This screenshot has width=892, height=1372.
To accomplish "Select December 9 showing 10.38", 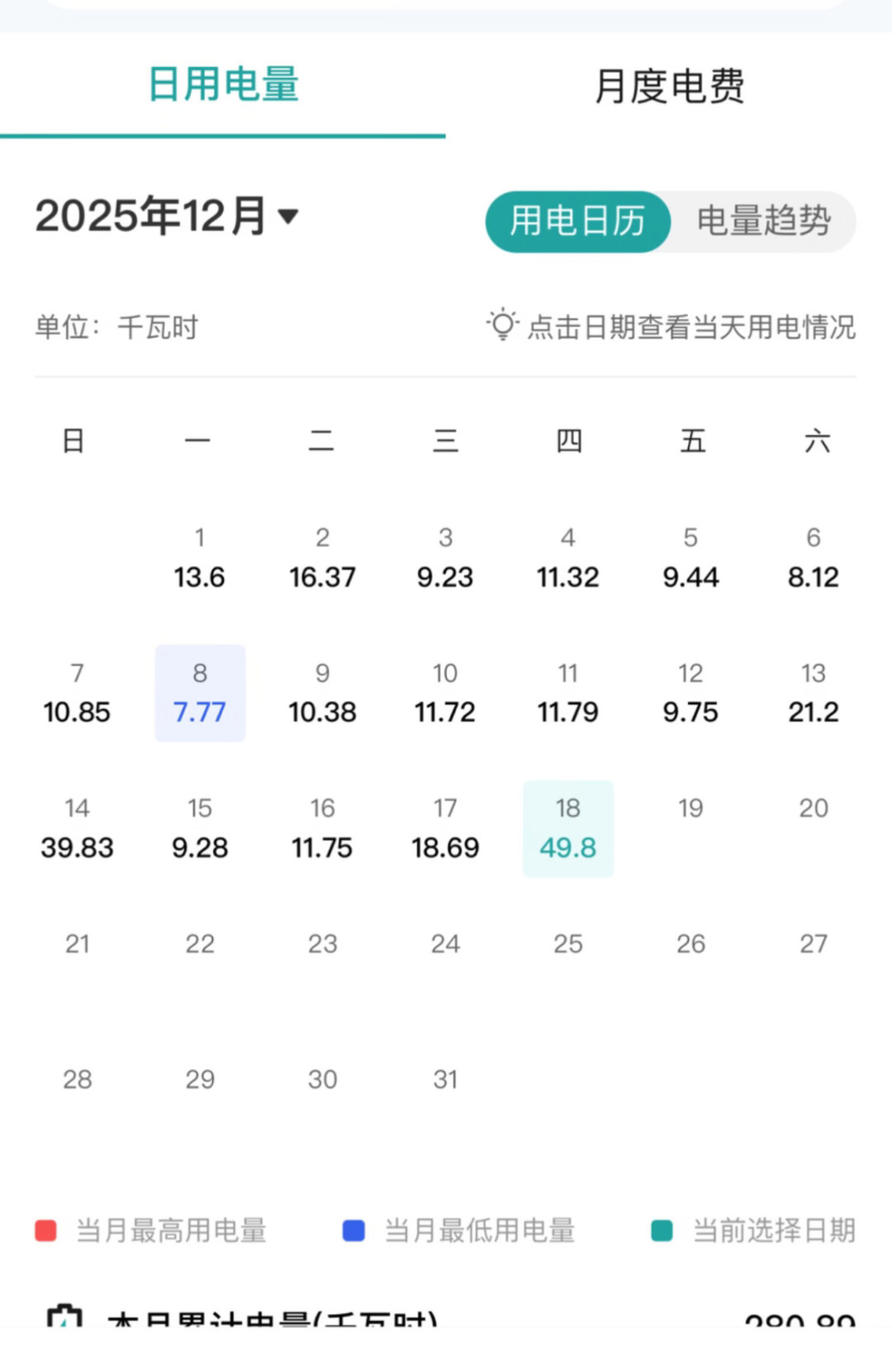I will tap(322, 693).
